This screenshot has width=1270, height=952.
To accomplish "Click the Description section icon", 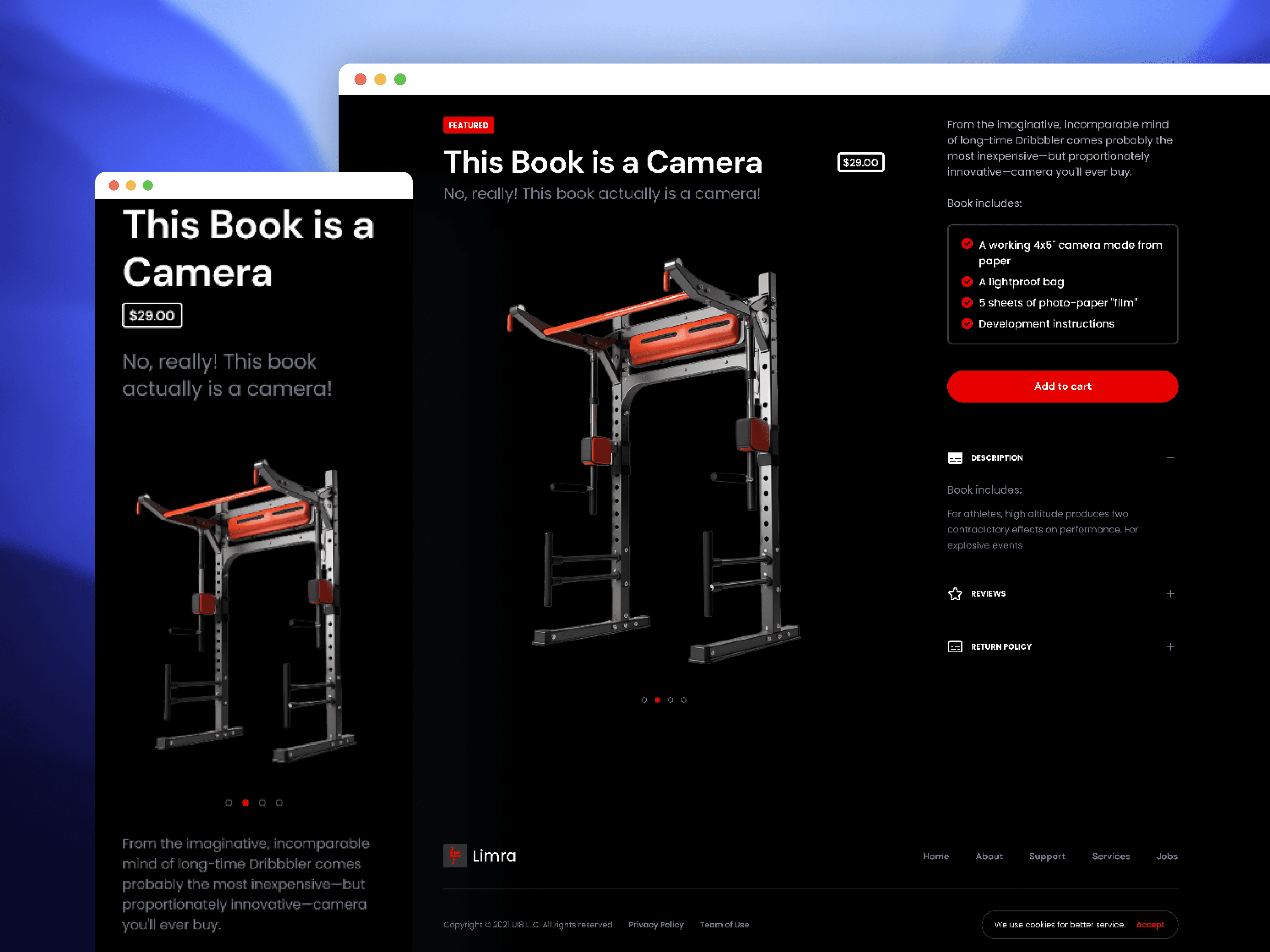I will pos(955,458).
